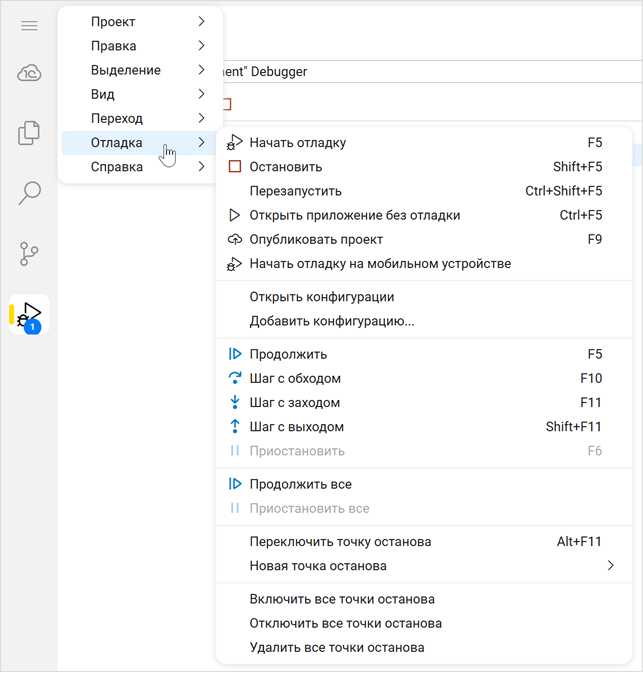Toggle breakpoint via Переключить точку останова
This screenshot has width=643, height=673.
340,542
